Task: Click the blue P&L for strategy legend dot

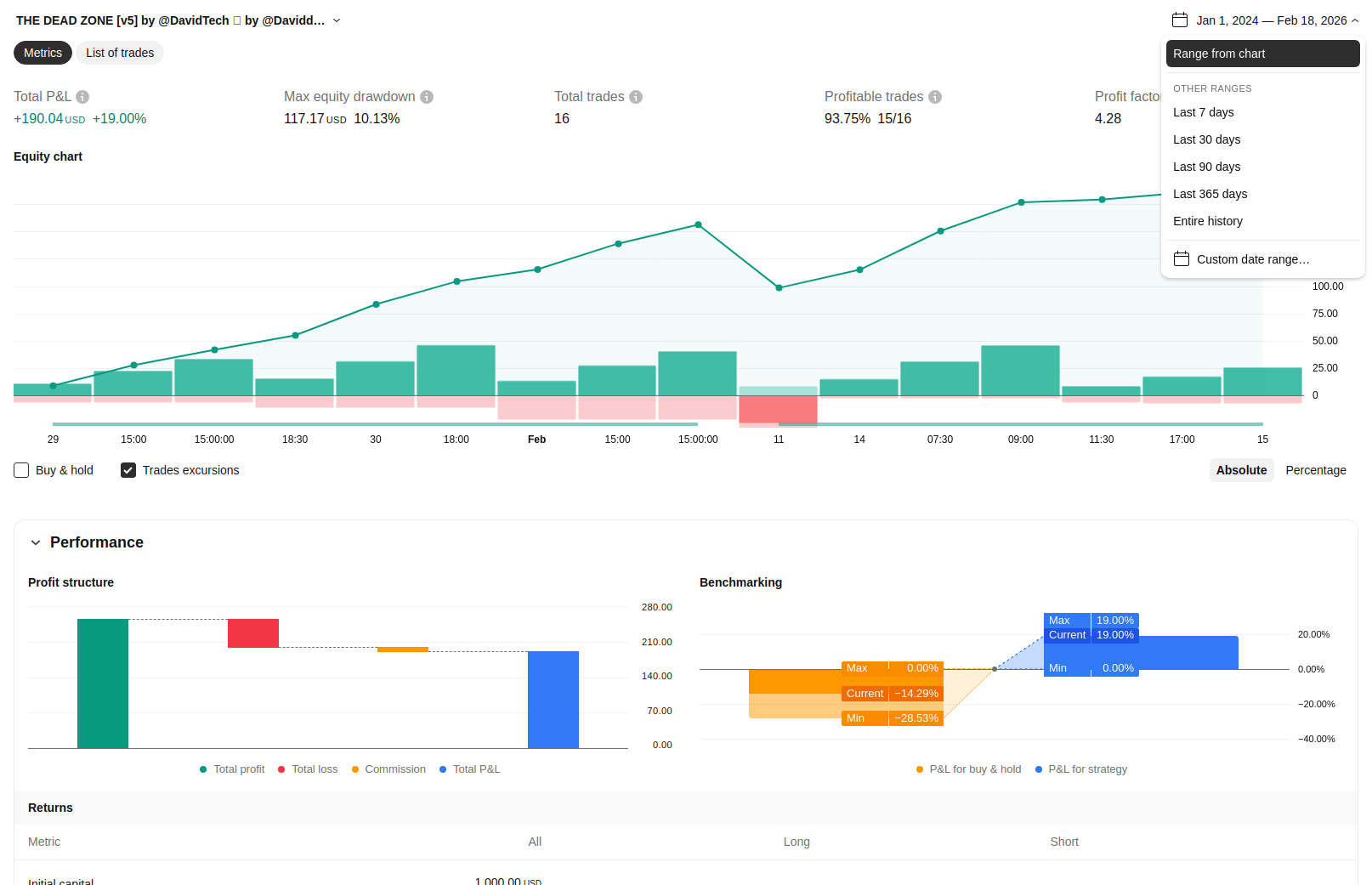Action: (x=1039, y=769)
